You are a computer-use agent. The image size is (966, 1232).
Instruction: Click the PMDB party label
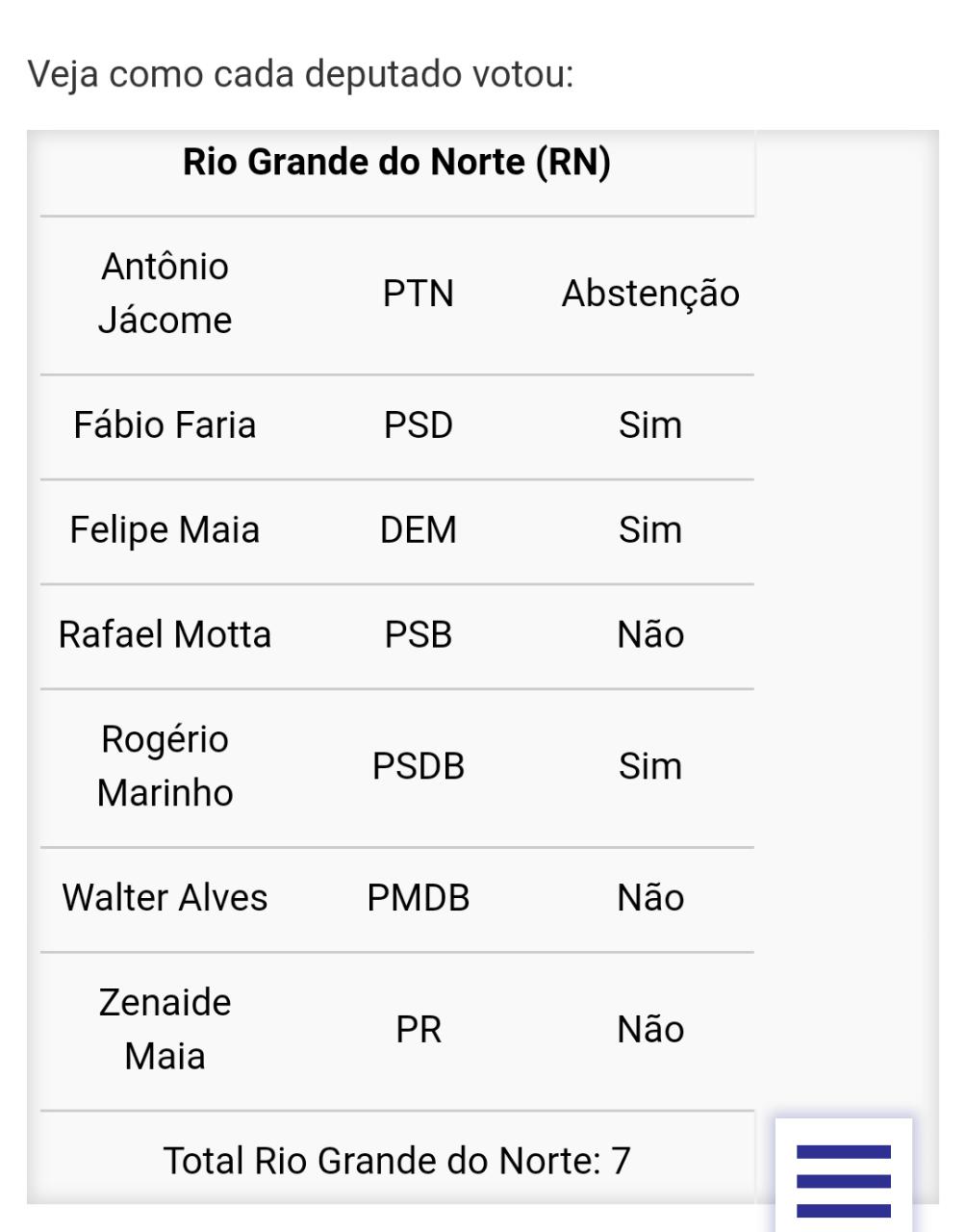418,898
